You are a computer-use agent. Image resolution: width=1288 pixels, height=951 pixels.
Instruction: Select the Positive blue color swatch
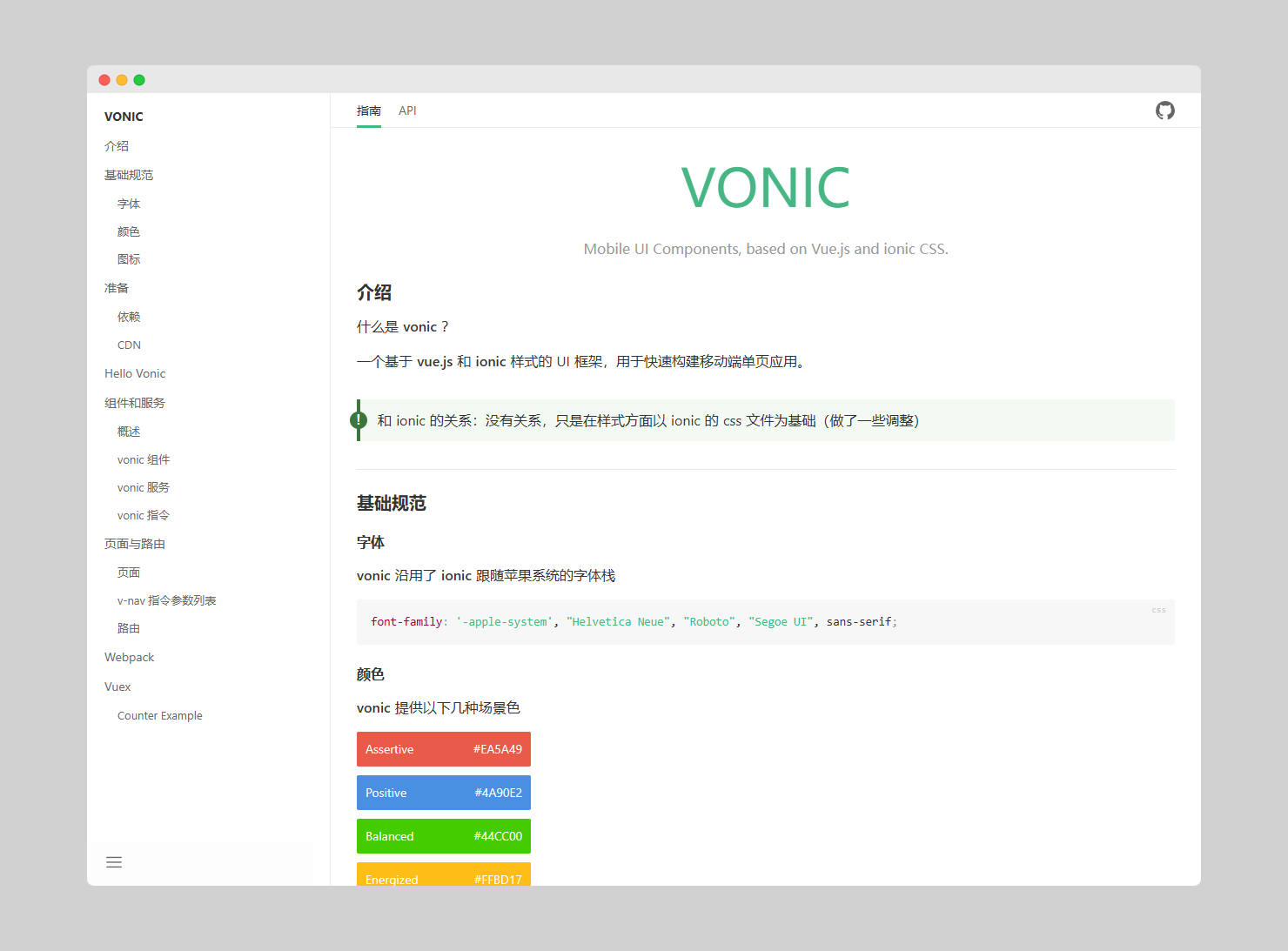[444, 793]
